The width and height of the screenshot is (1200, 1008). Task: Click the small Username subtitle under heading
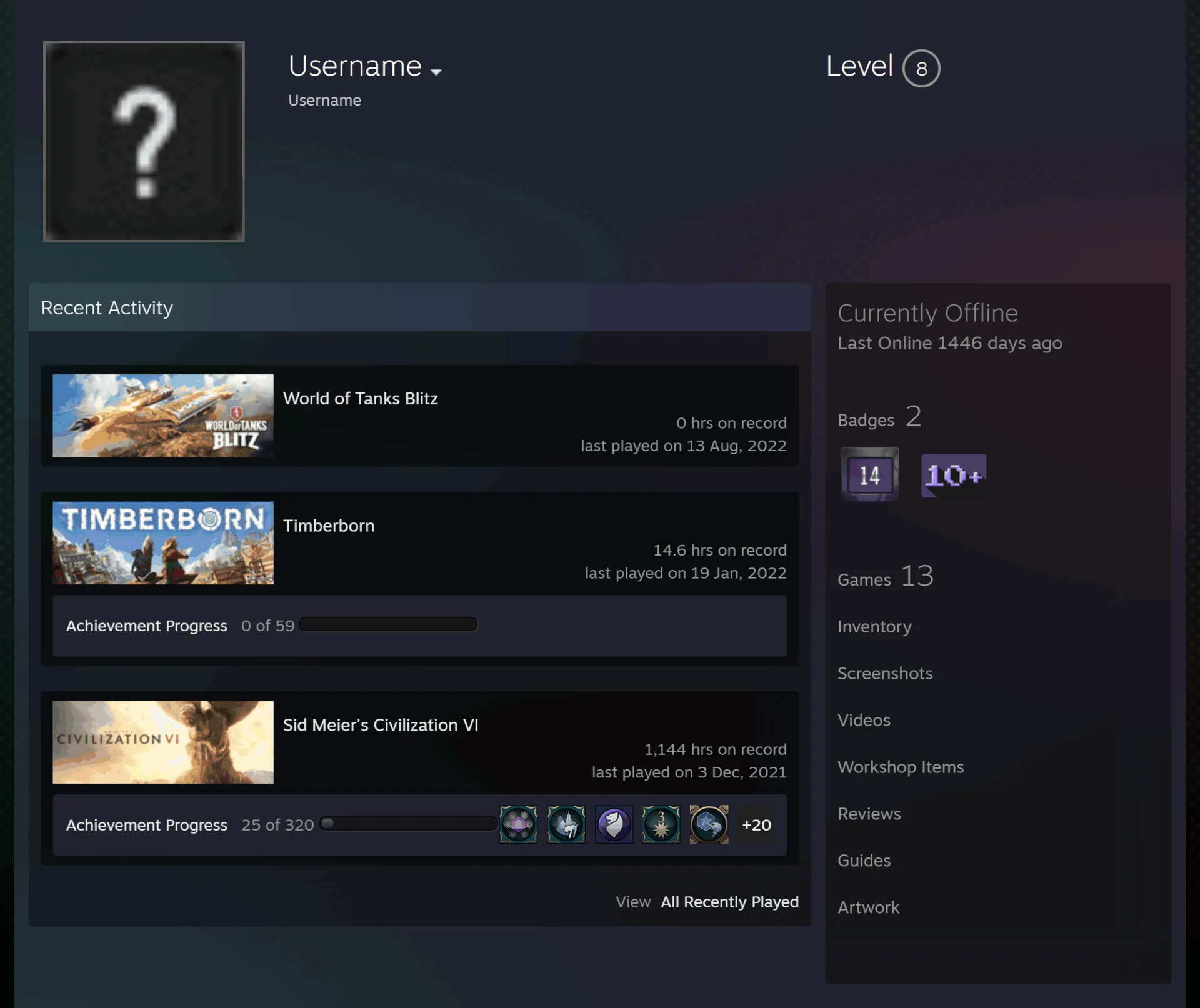(x=324, y=100)
